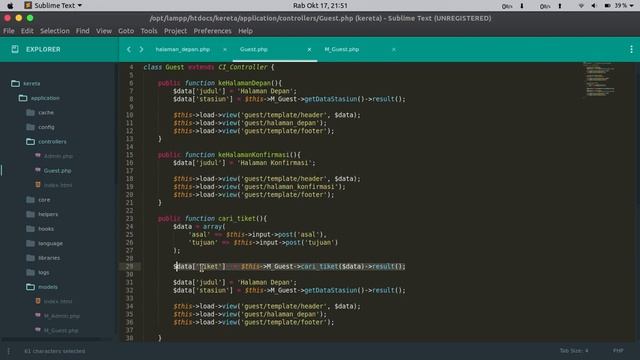The height and width of the screenshot is (360, 640).
Task: Click the minimap code overview
Action: coord(599,80)
